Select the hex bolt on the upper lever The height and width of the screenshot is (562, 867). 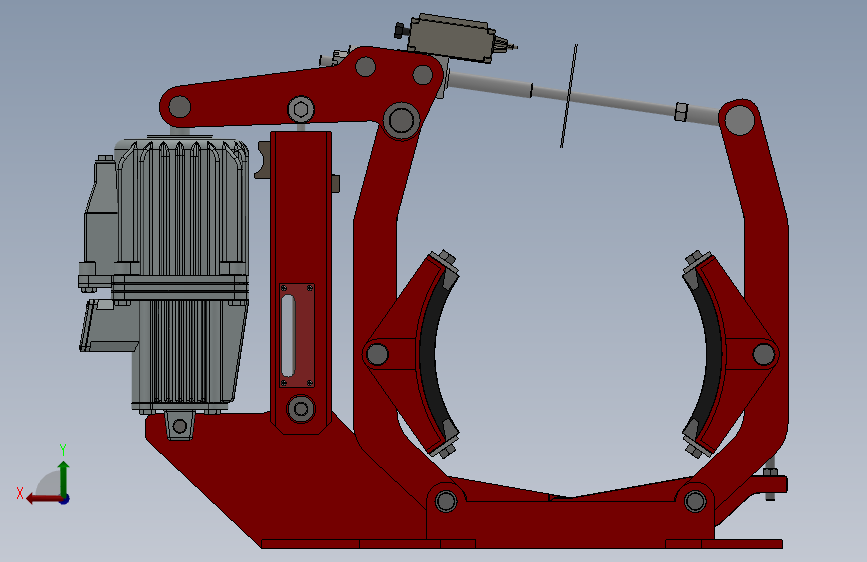tap(301, 109)
